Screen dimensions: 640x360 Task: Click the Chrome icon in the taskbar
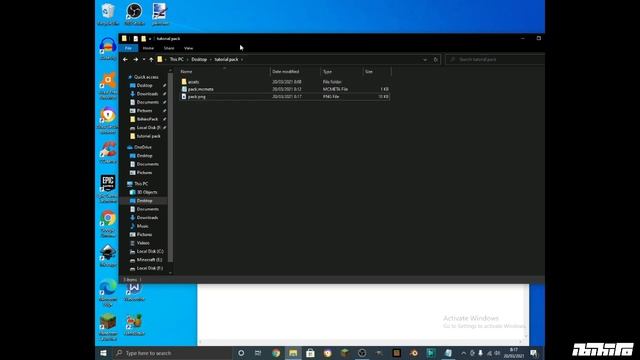click(276, 353)
